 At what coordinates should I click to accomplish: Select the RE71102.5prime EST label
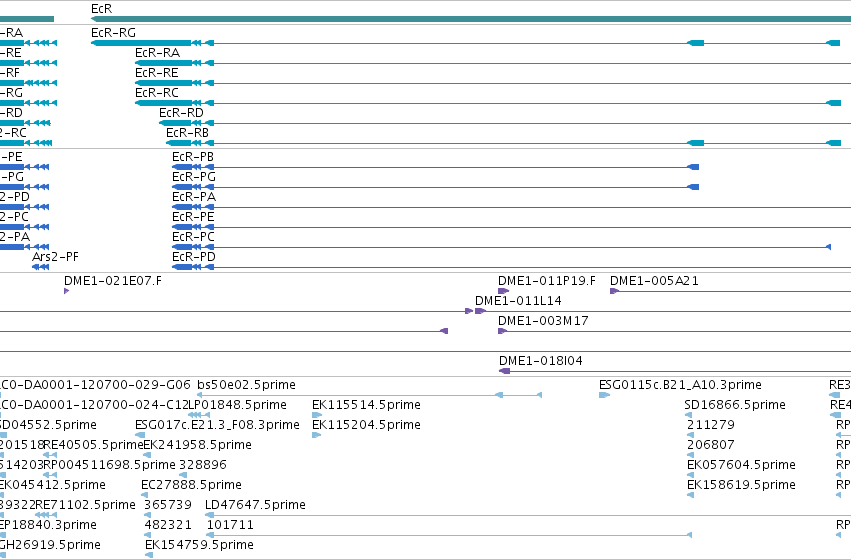(x=85, y=506)
